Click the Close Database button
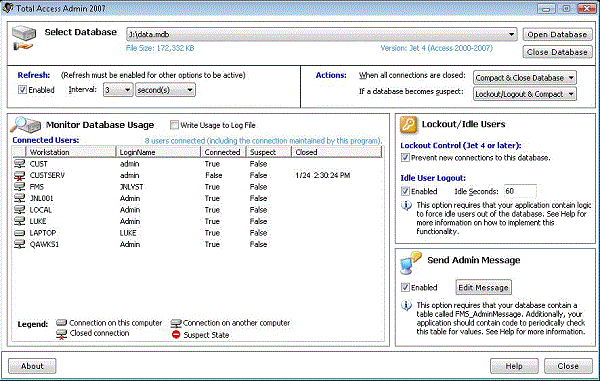 click(x=557, y=52)
